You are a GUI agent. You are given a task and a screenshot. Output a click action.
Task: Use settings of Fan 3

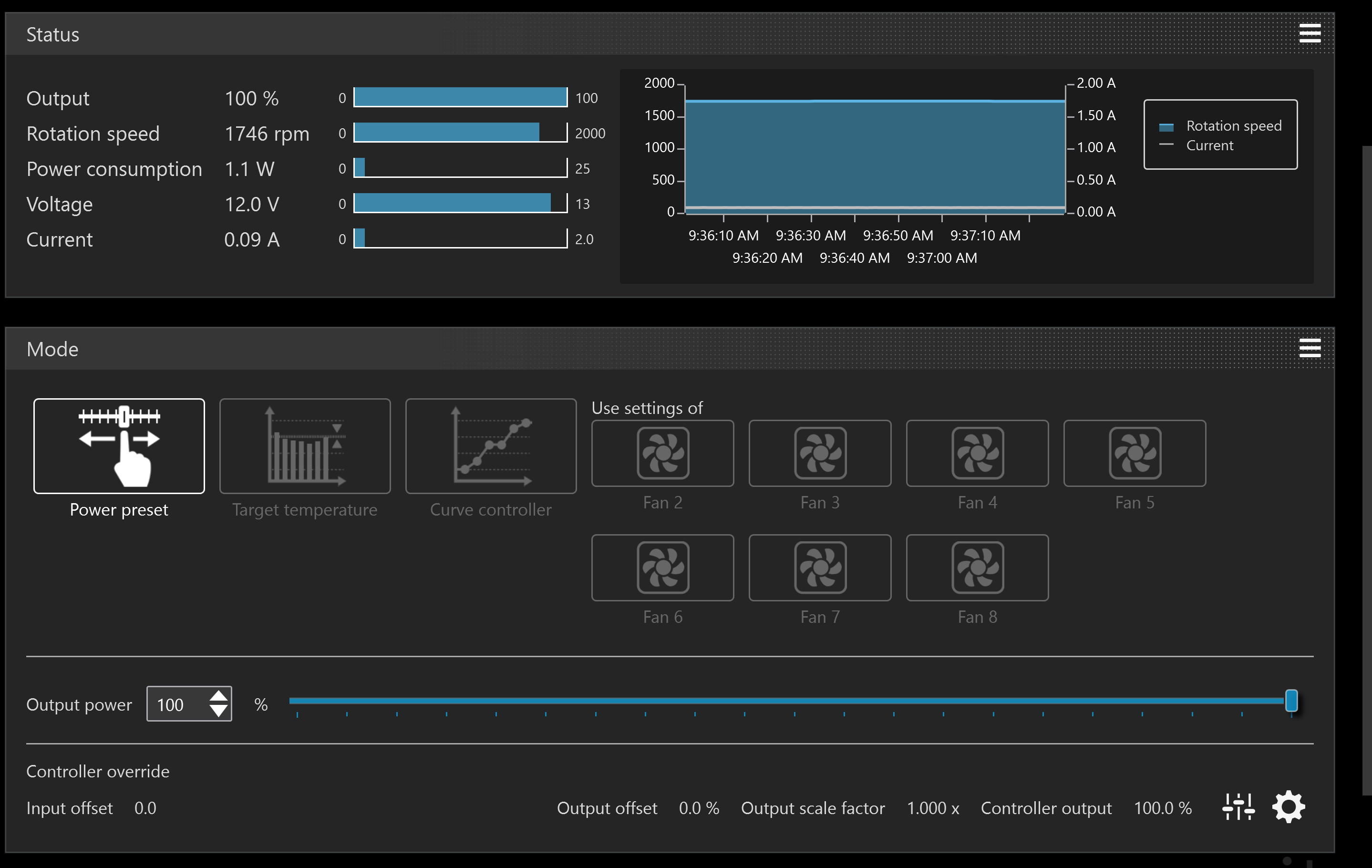(819, 453)
